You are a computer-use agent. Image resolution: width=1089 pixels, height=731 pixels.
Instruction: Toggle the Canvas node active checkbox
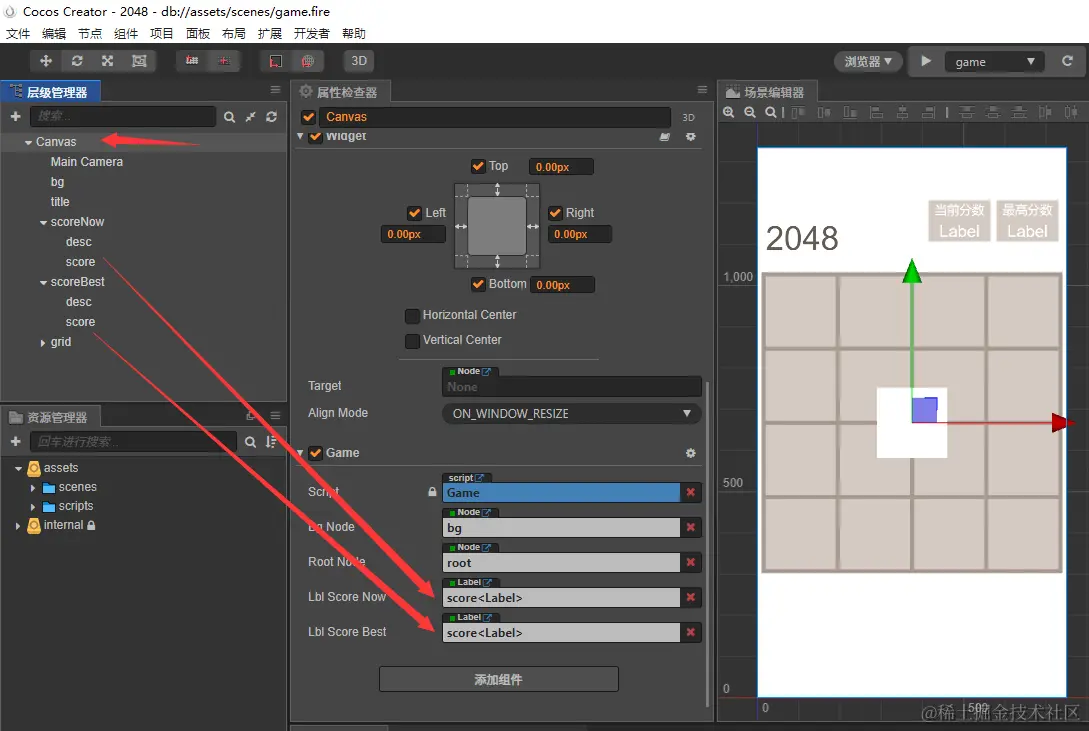(x=308, y=117)
